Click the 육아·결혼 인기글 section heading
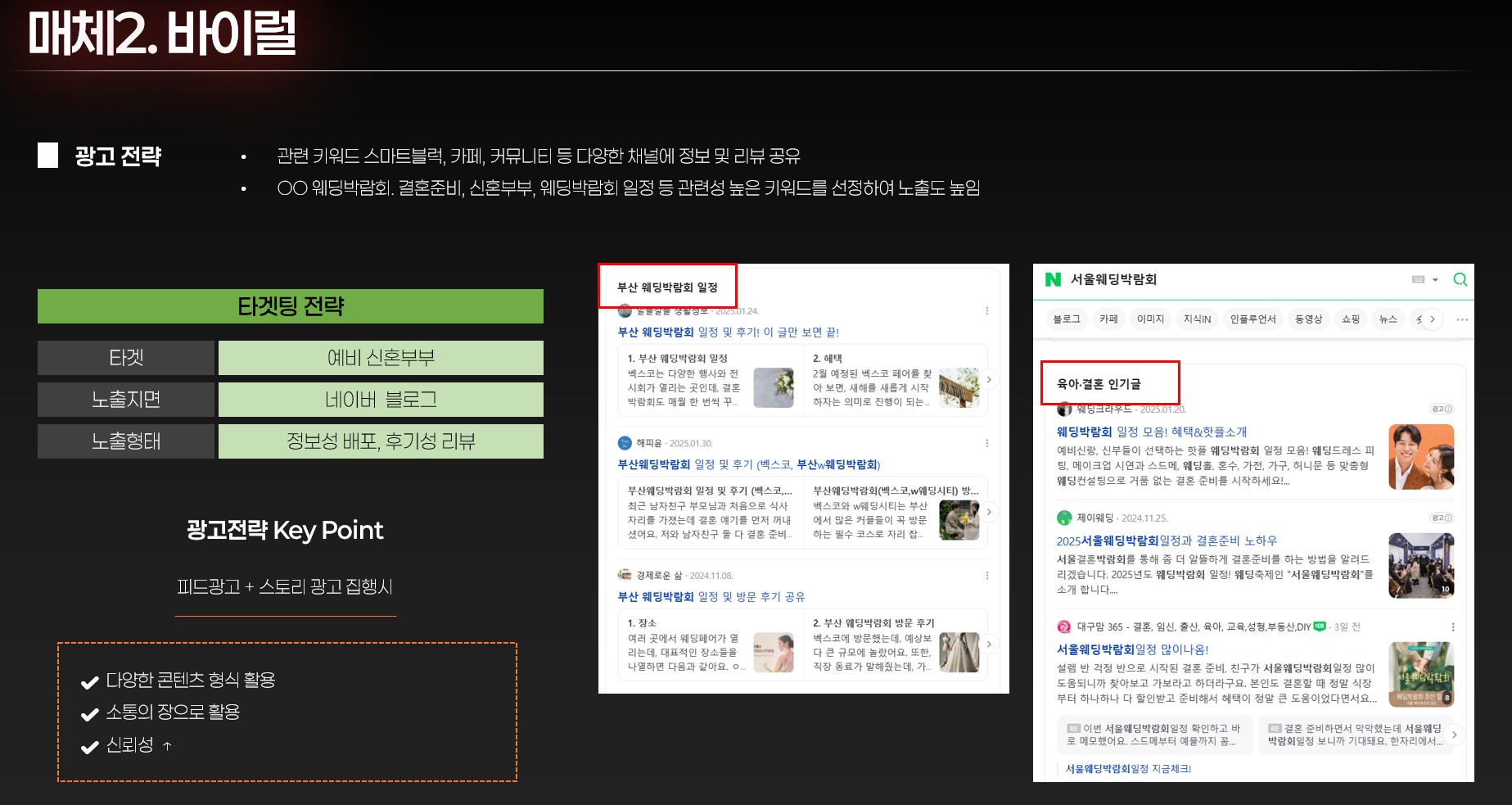 click(1099, 384)
